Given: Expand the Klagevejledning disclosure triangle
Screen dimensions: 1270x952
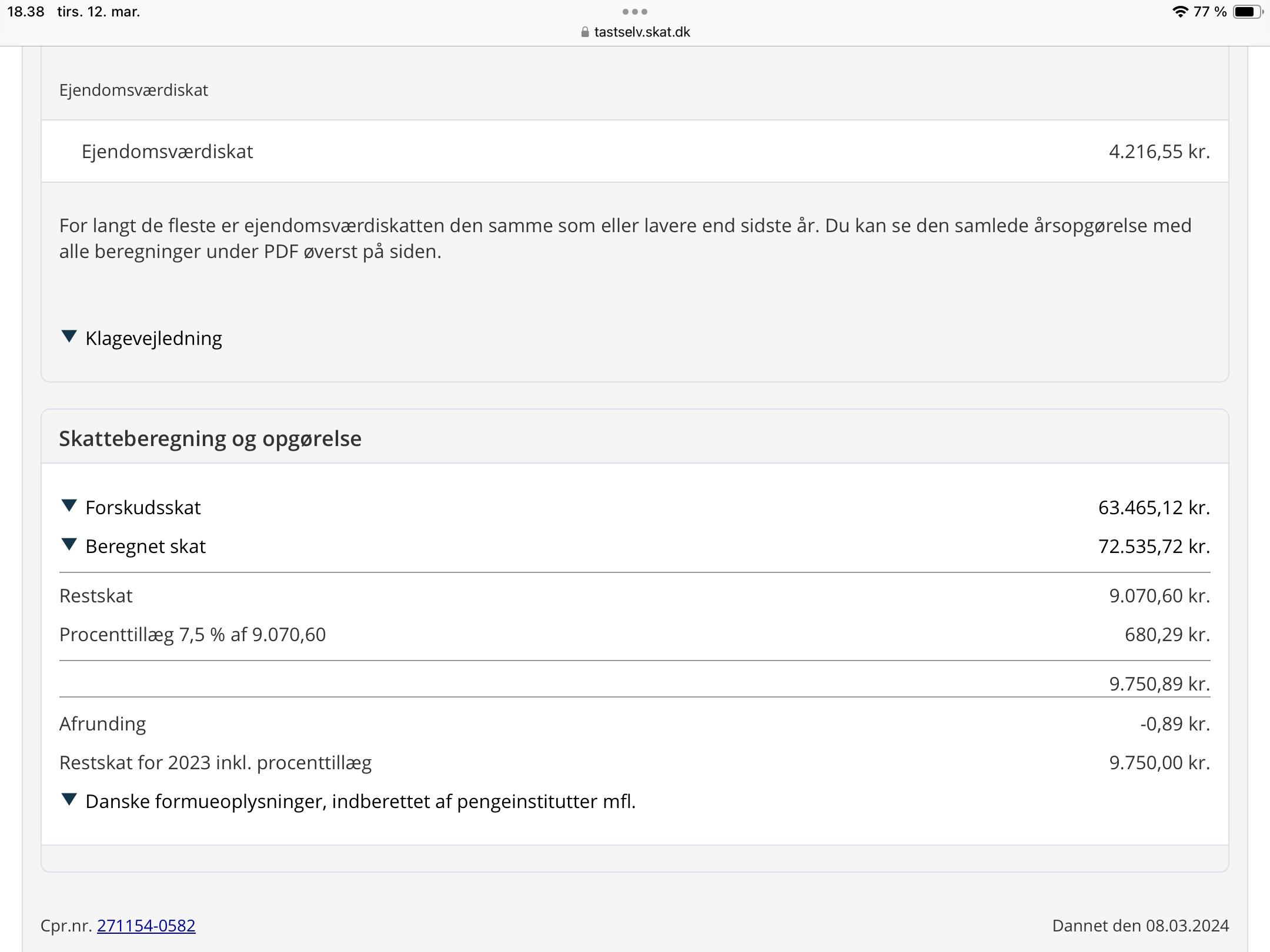Looking at the screenshot, I should coord(69,337).
